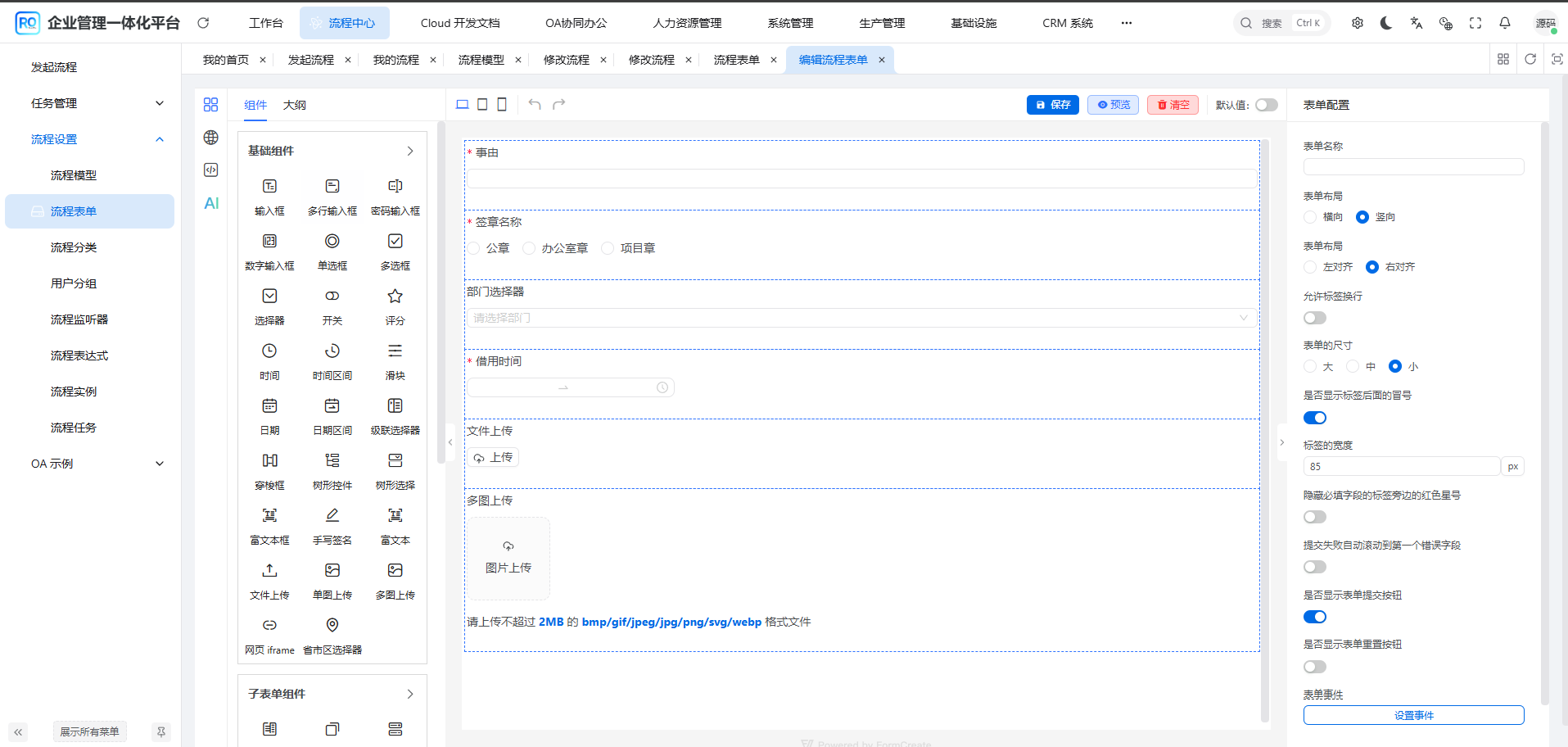Click the blue 保存 button

click(x=1052, y=105)
